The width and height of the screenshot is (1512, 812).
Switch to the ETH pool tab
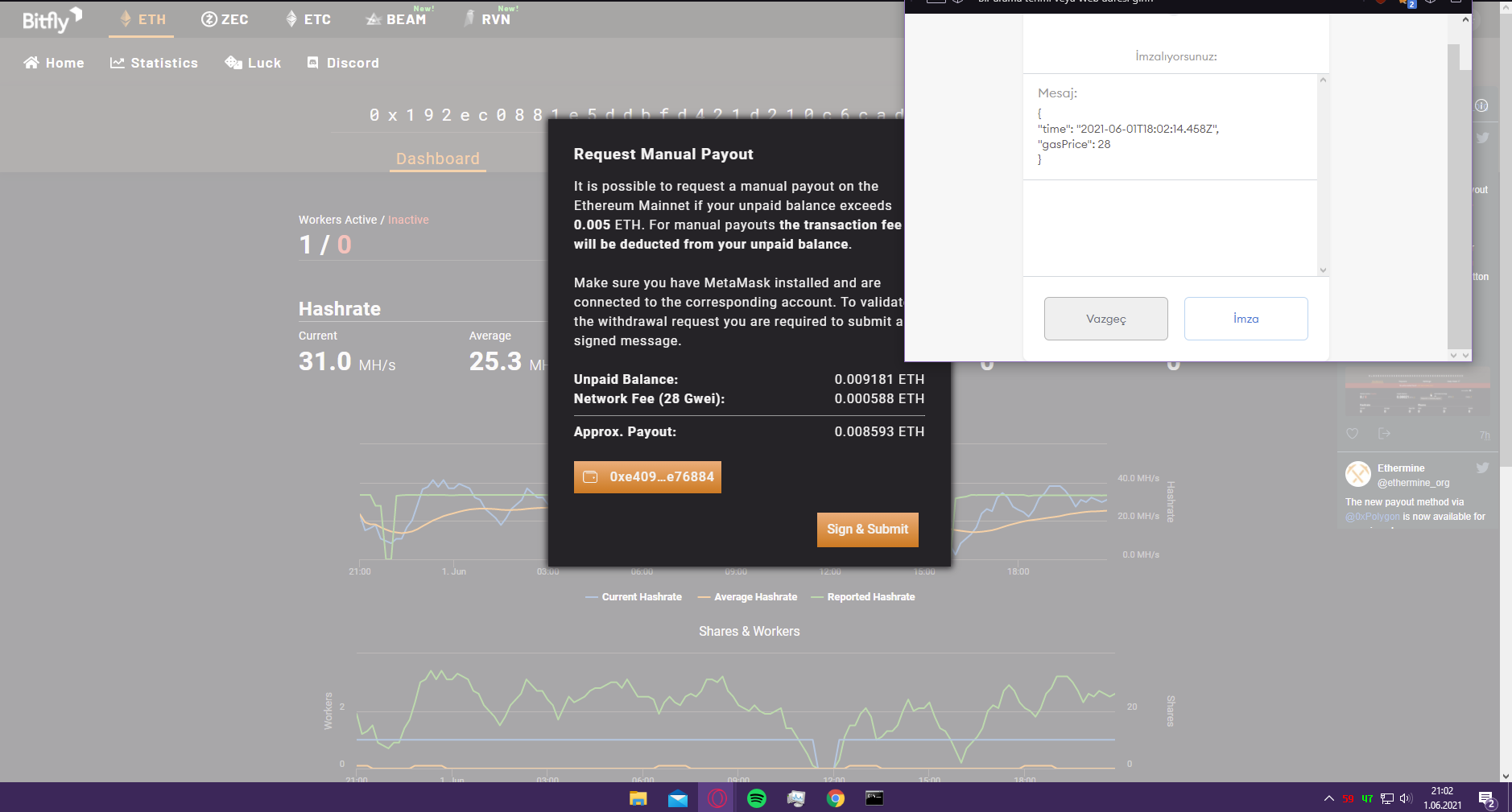click(x=142, y=19)
